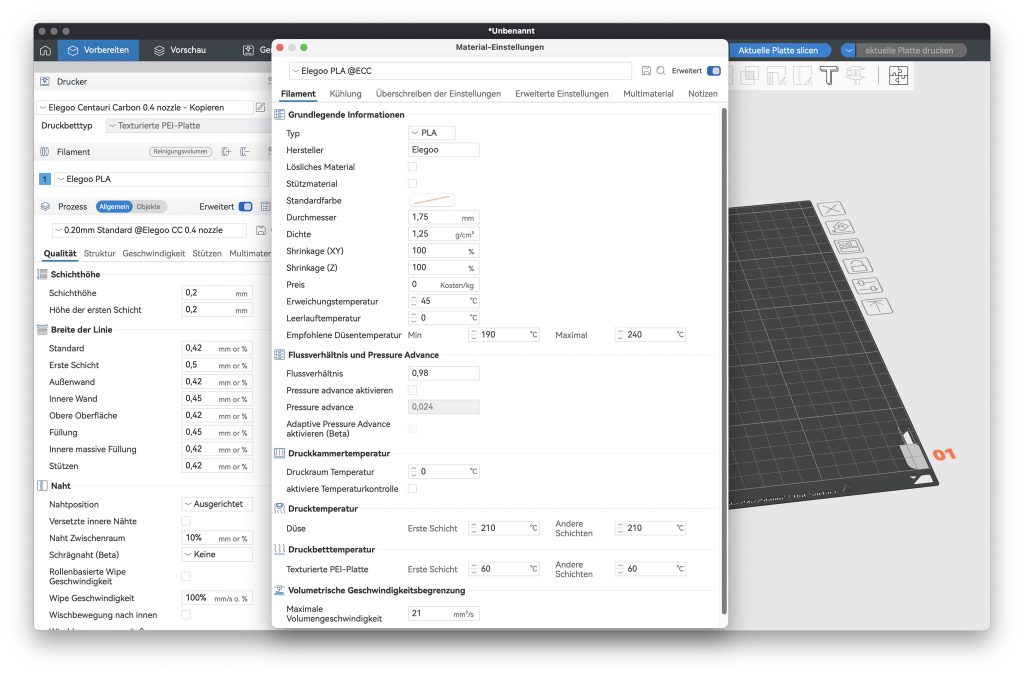Click the edit printer preset icon
Viewport: 1024px width, 675px height.
261,107
